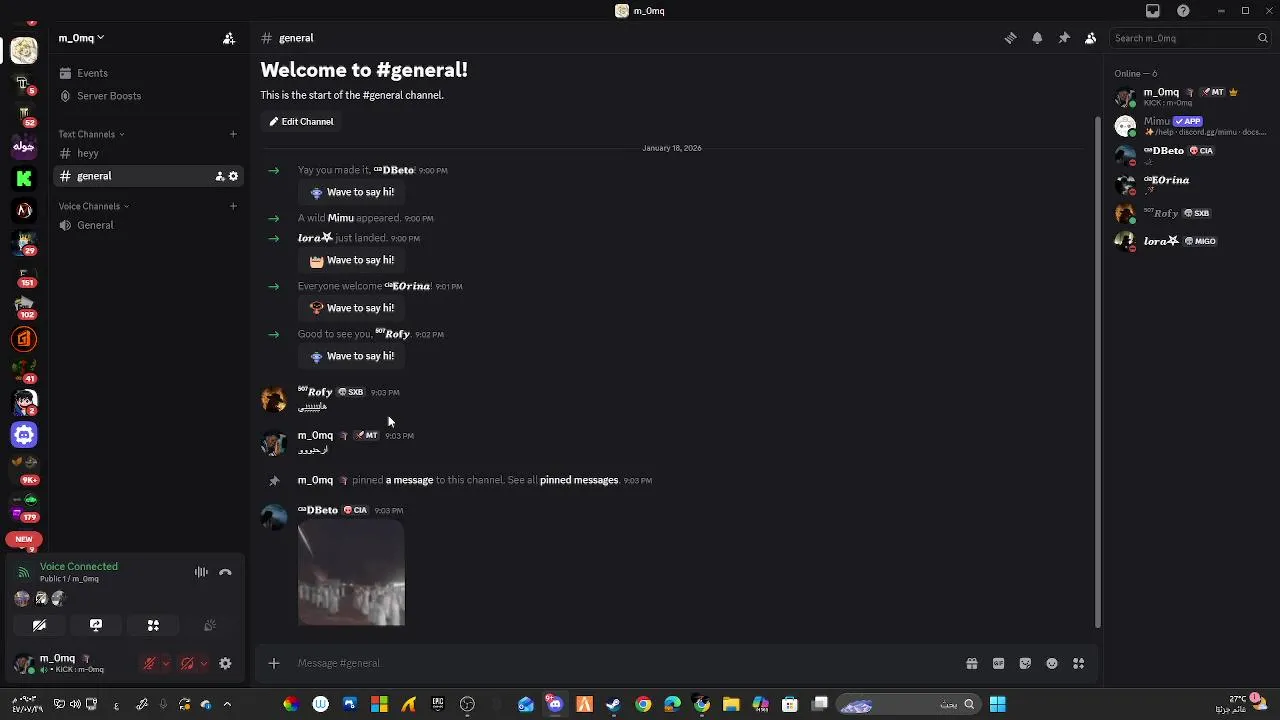Image resolution: width=1280 pixels, height=720 pixels.
Task: Open the server with 52 notification badge
Action: pyautogui.click(x=24, y=114)
